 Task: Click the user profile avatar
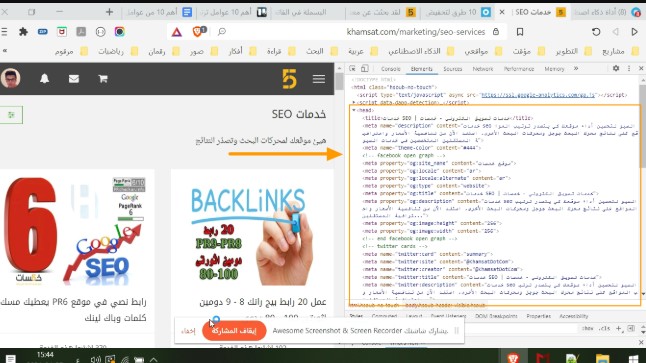tap(11, 78)
